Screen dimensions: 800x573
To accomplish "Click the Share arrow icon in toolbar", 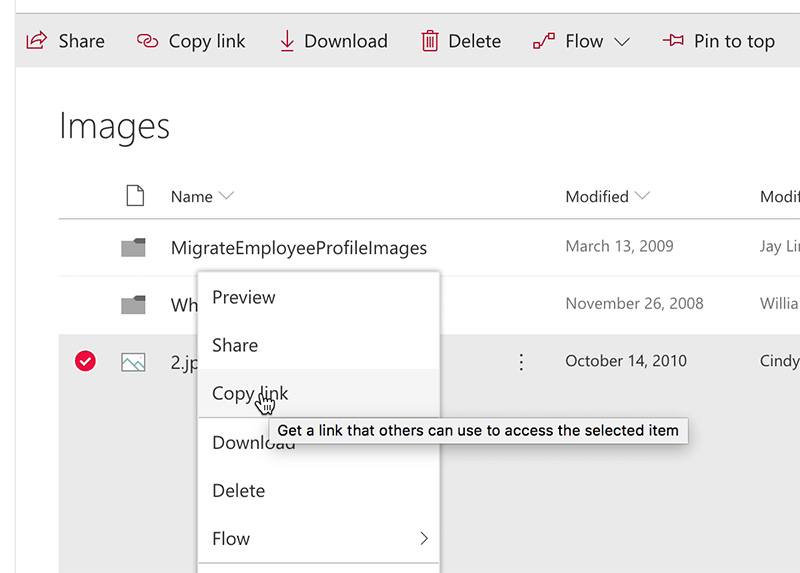I will (x=36, y=41).
